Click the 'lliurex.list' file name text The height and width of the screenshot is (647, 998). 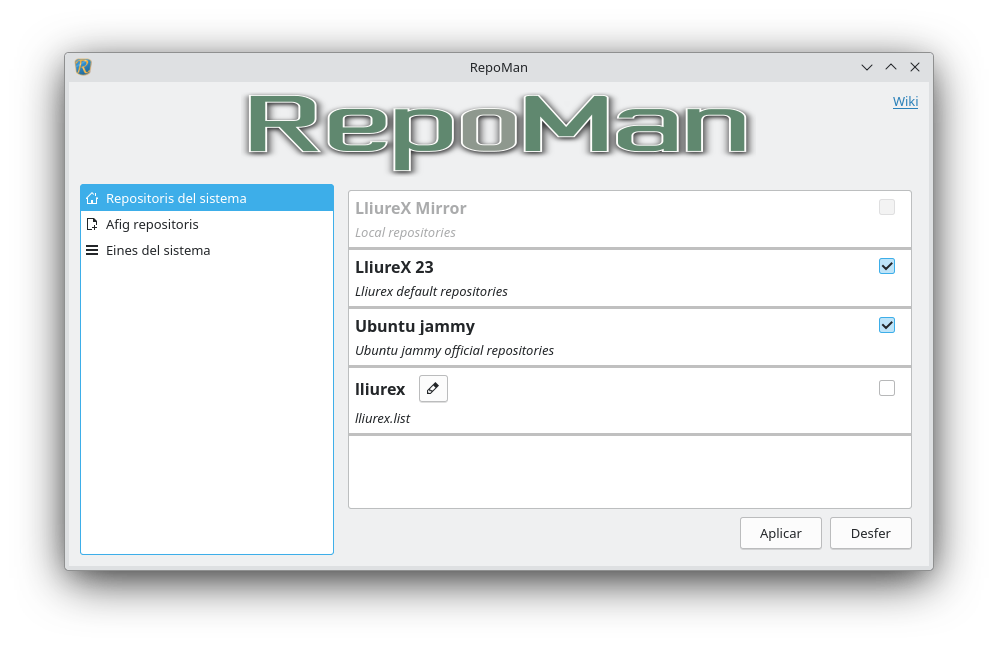pyautogui.click(x=383, y=419)
